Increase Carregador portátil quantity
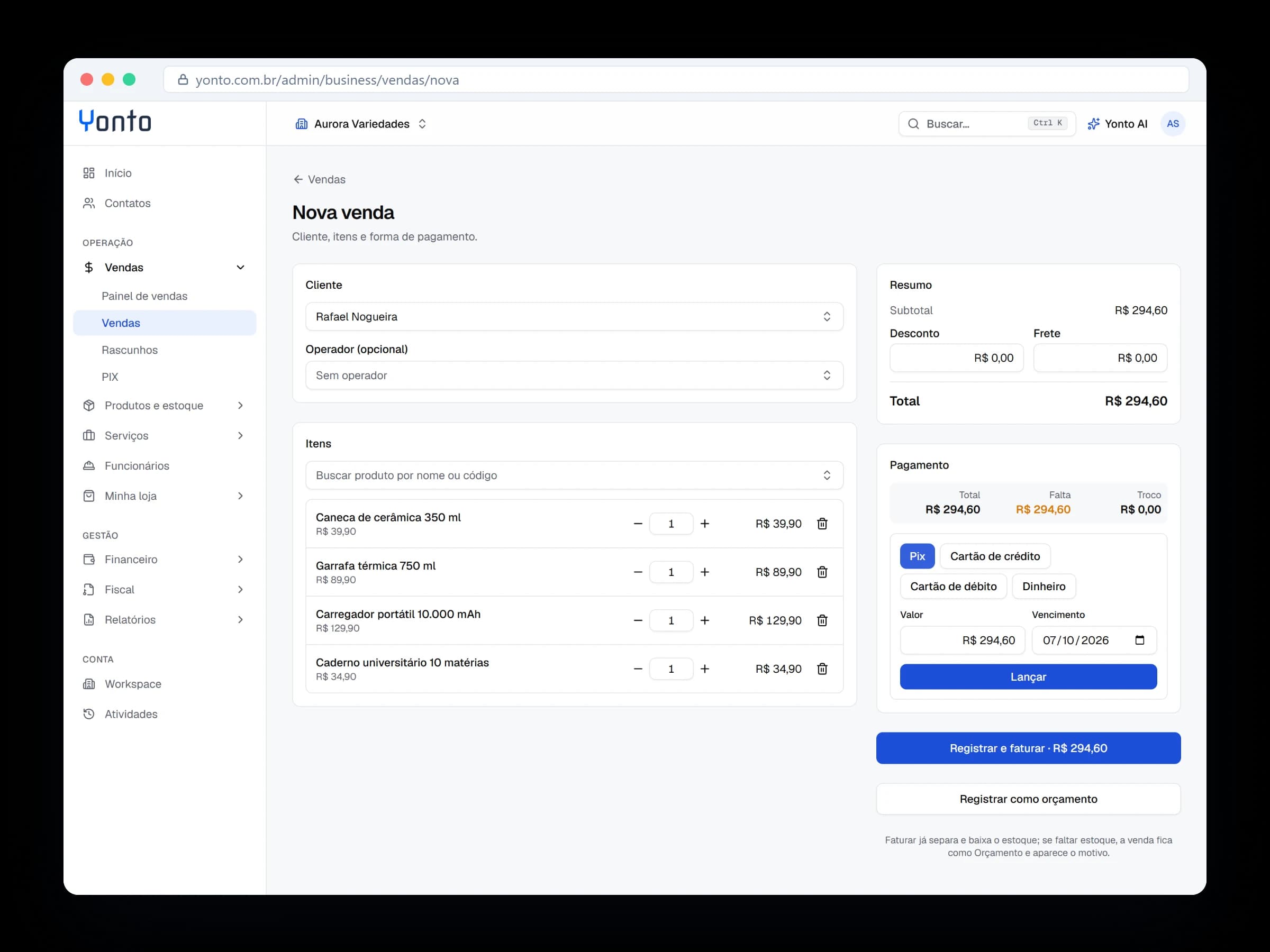Viewport: 1270px width, 952px height. (x=704, y=620)
